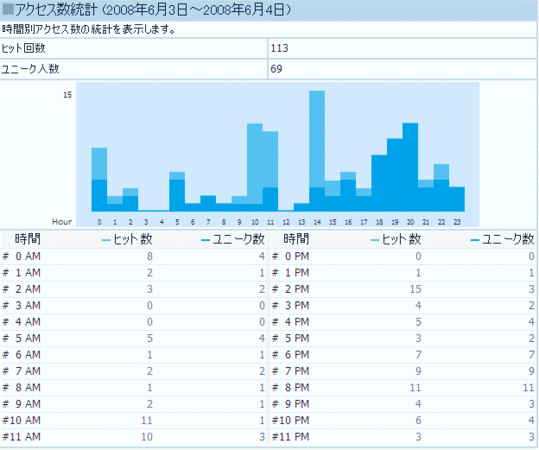Click the square icon beside アクセス数統計 title
Image resolution: width=539 pixels, height=450 pixels.
(x=8, y=10)
